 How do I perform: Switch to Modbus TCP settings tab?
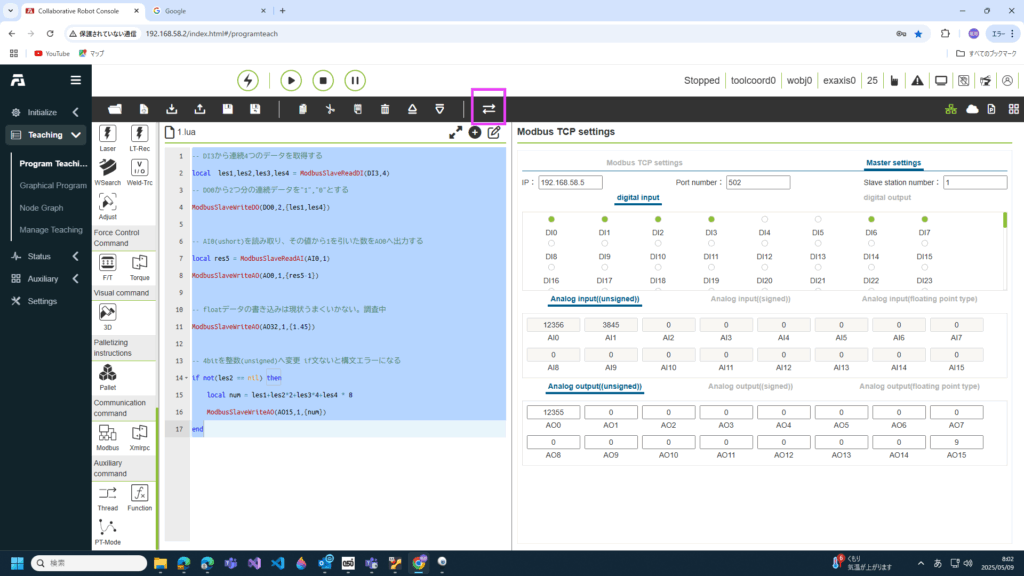[644, 163]
